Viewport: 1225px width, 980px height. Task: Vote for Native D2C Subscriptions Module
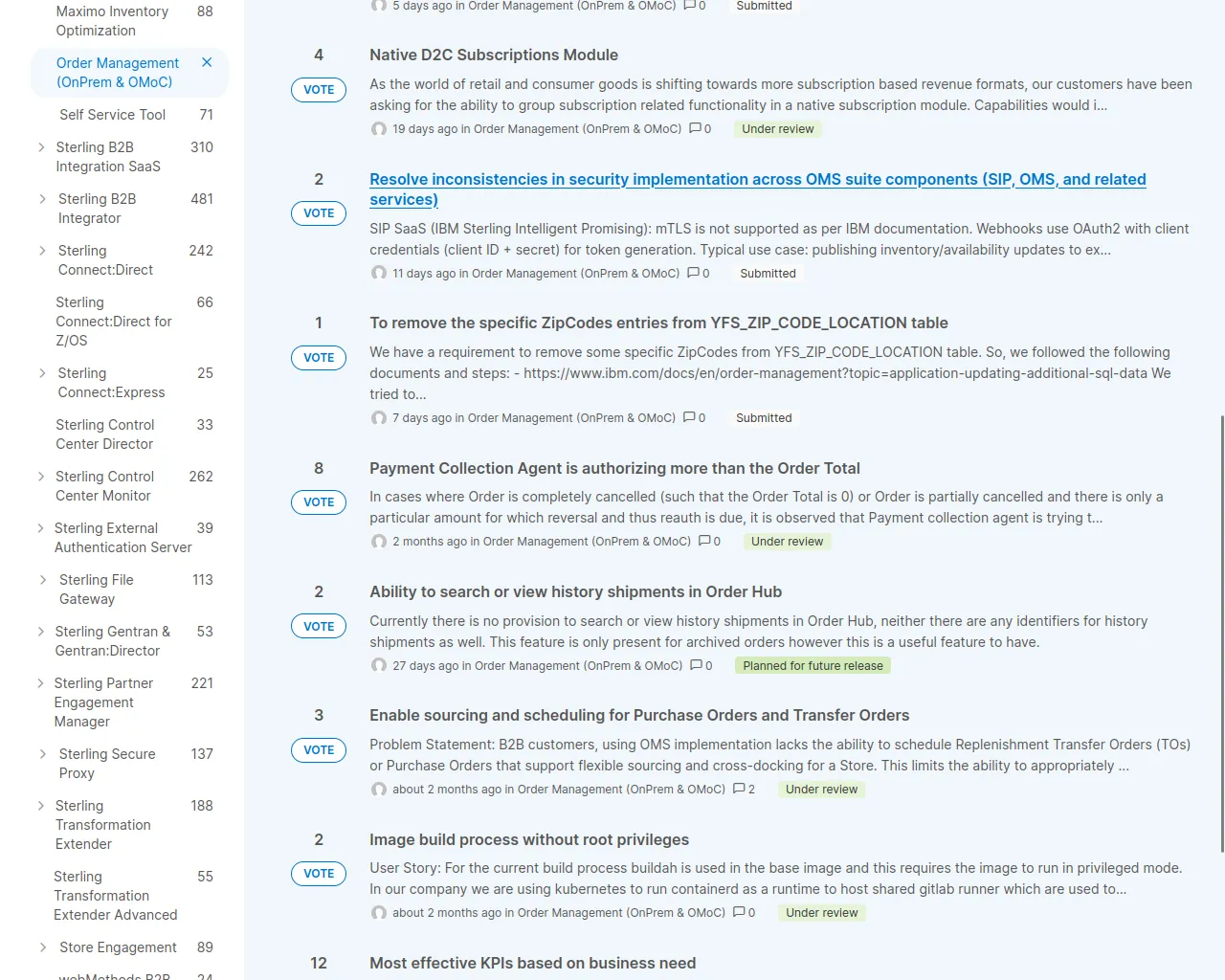[319, 90]
